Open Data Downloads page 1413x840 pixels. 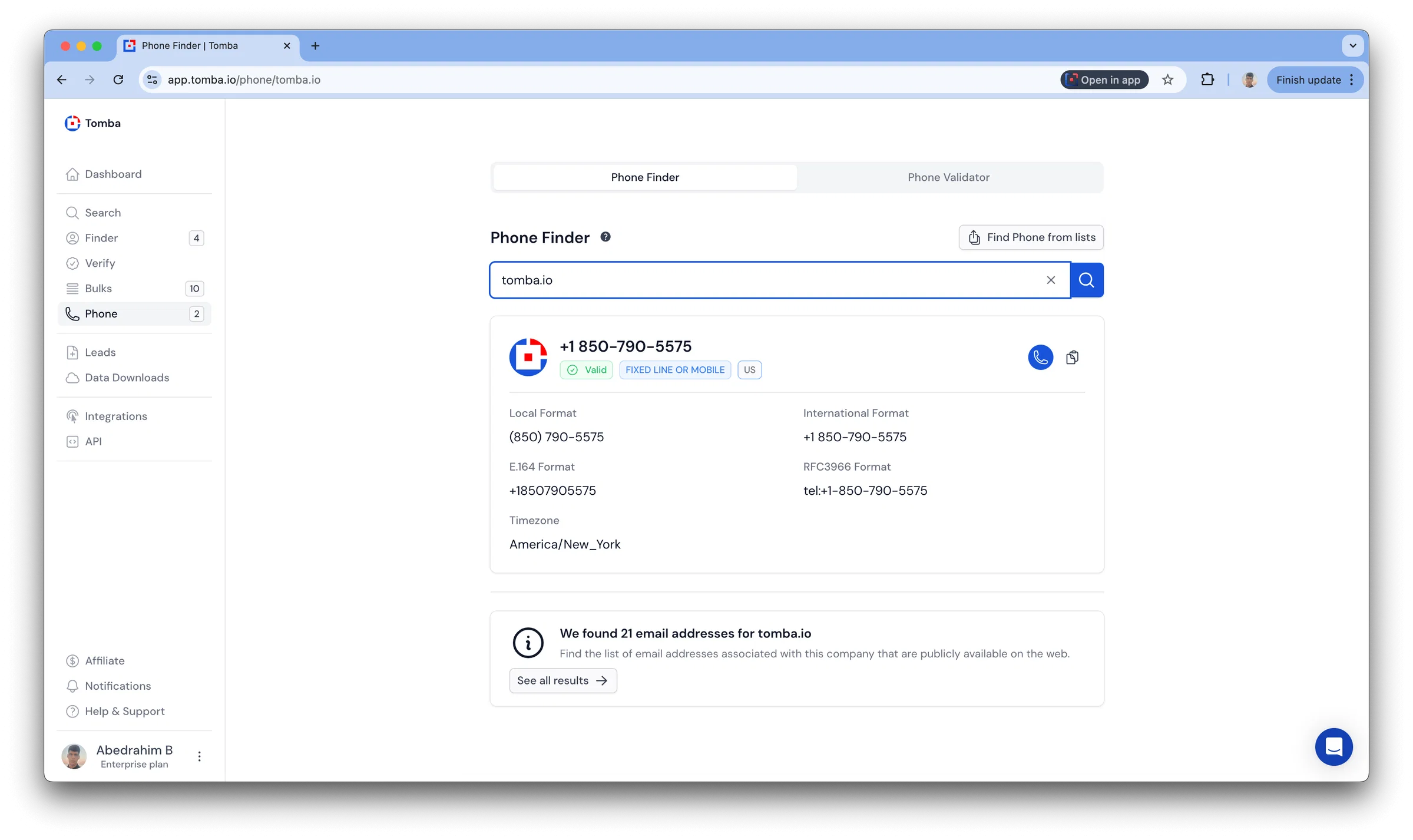[134, 378]
